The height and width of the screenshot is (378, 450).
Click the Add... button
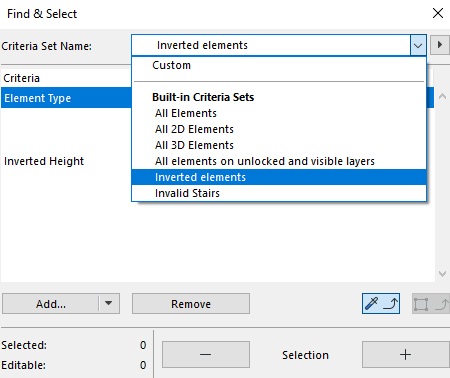51,304
